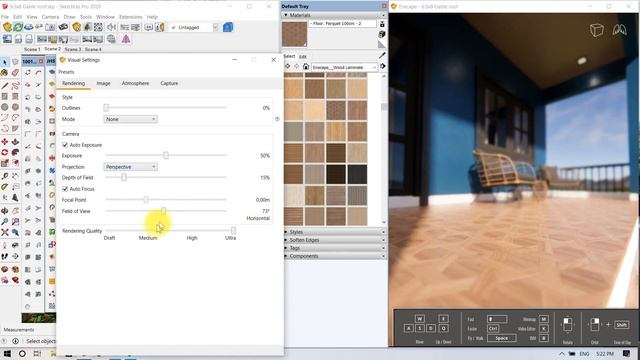Viewport: 640px width, 360px height.
Task: Switch to the Atmosphere tab
Action: pos(135,83)
